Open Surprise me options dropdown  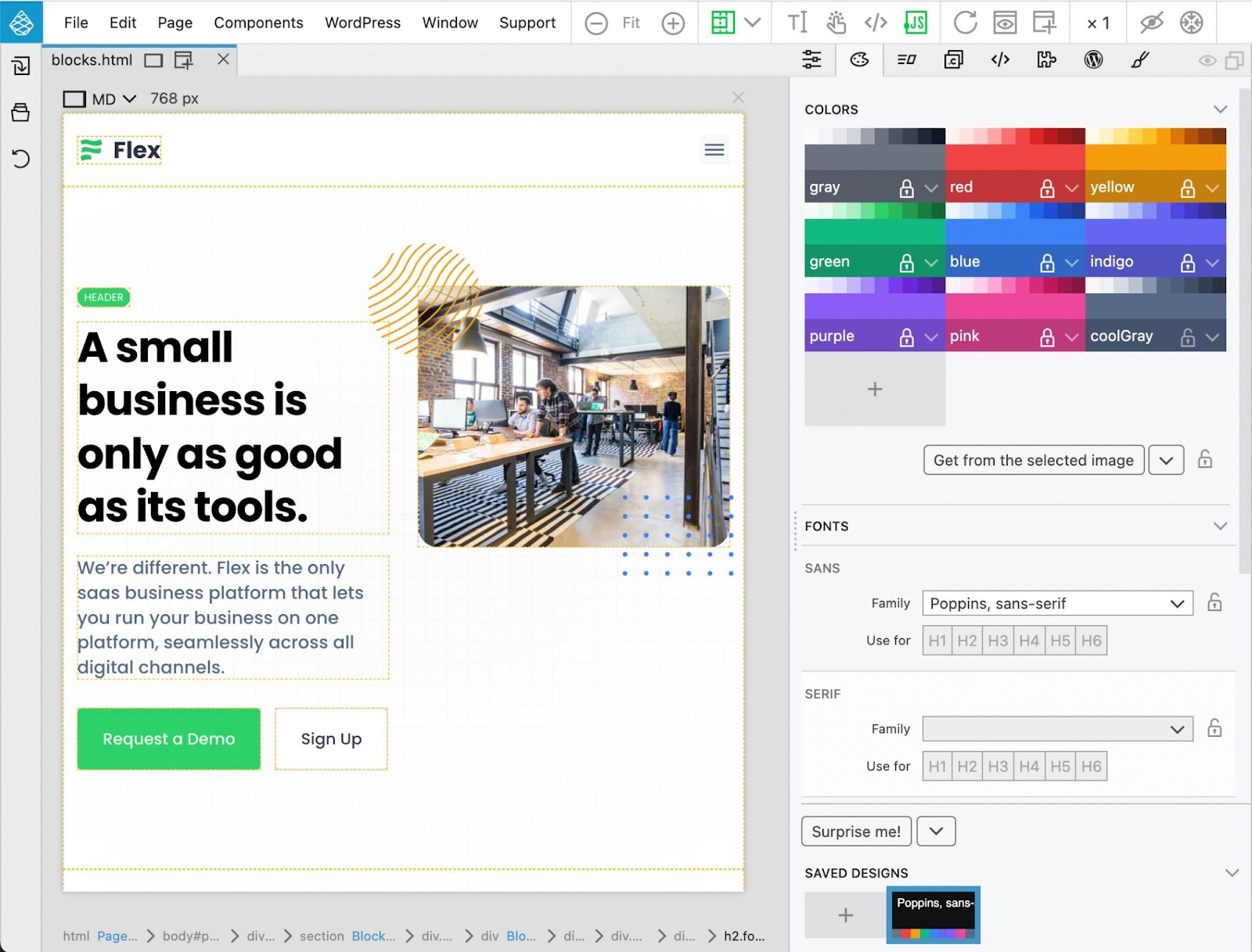[x=936, y=831]
